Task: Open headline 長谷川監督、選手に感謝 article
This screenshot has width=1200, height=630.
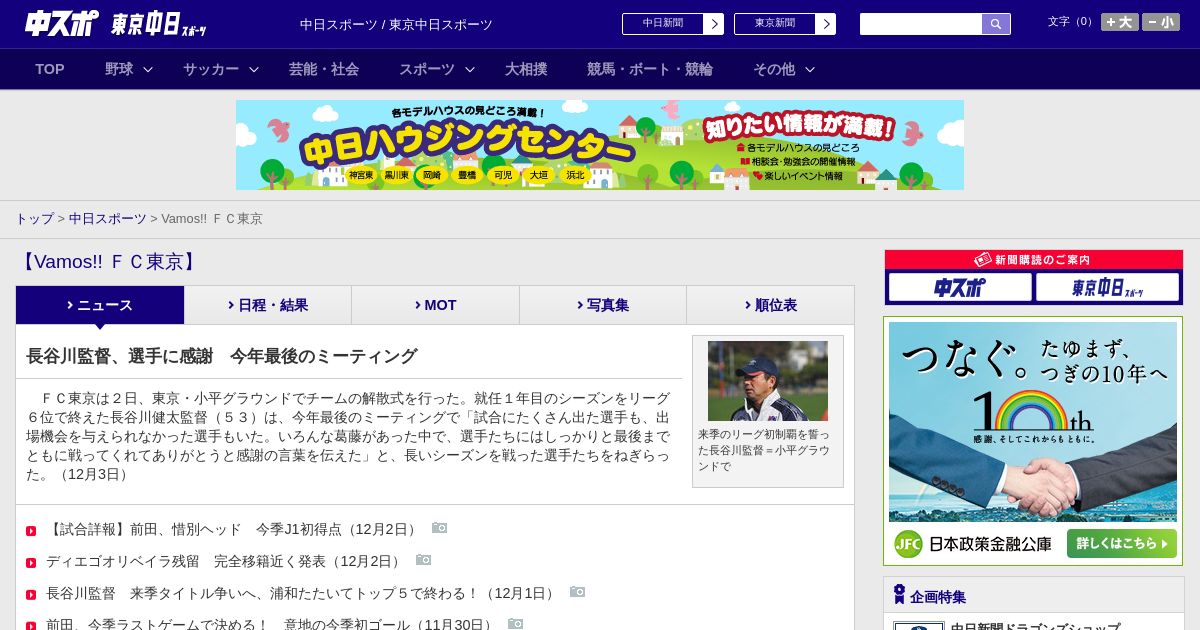Action: tap(222, 356)
